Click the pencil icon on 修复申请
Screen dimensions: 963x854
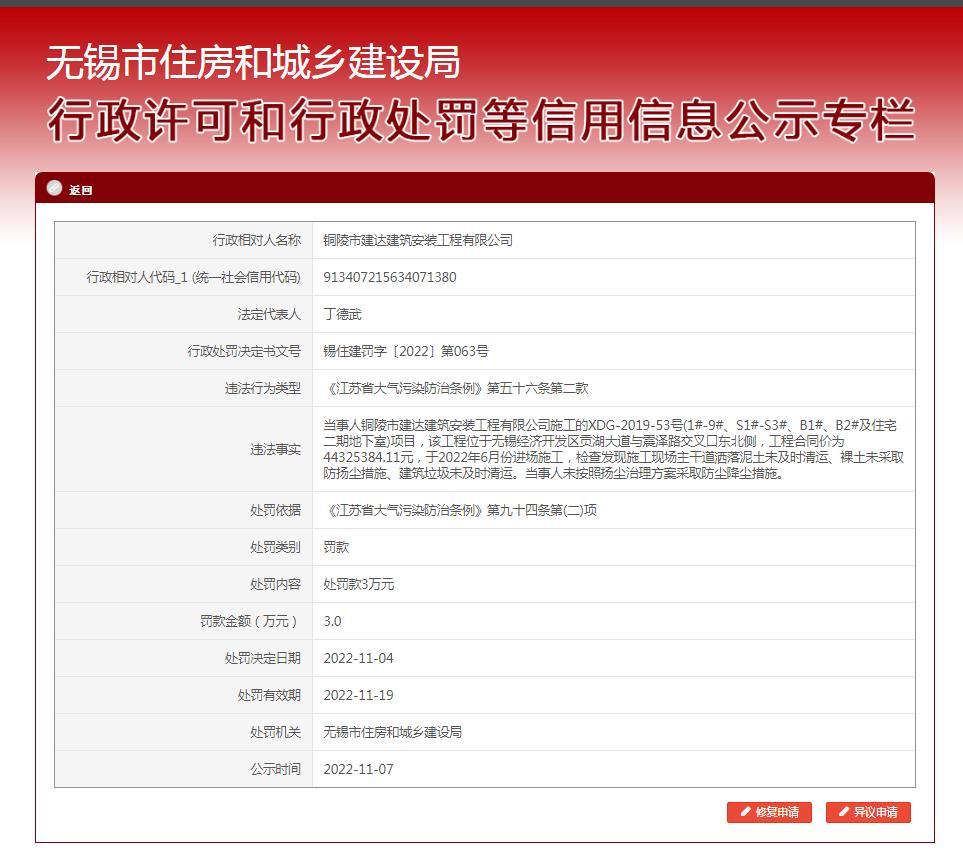[x=746, y=812]
